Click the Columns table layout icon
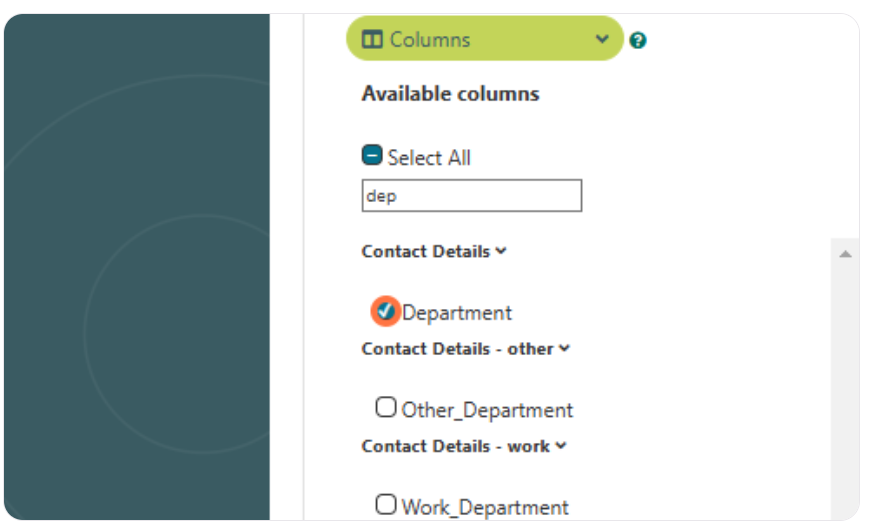The image size is (873, 530). (x=372, y=40)
